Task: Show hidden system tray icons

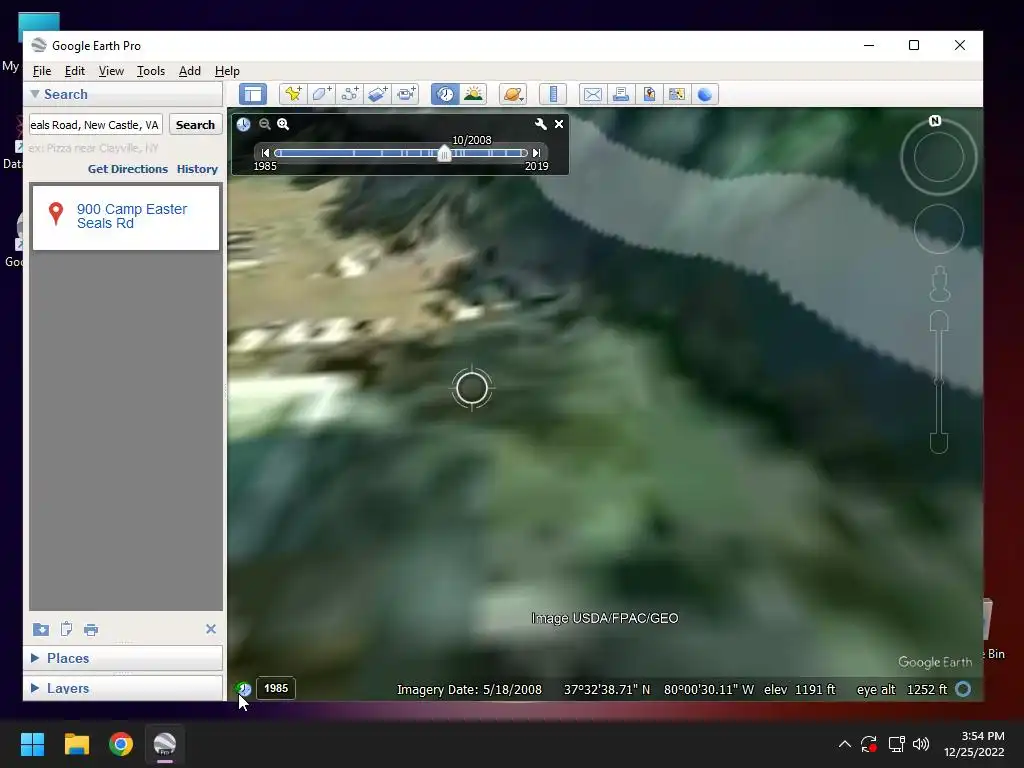Action: tap(844, 744)
